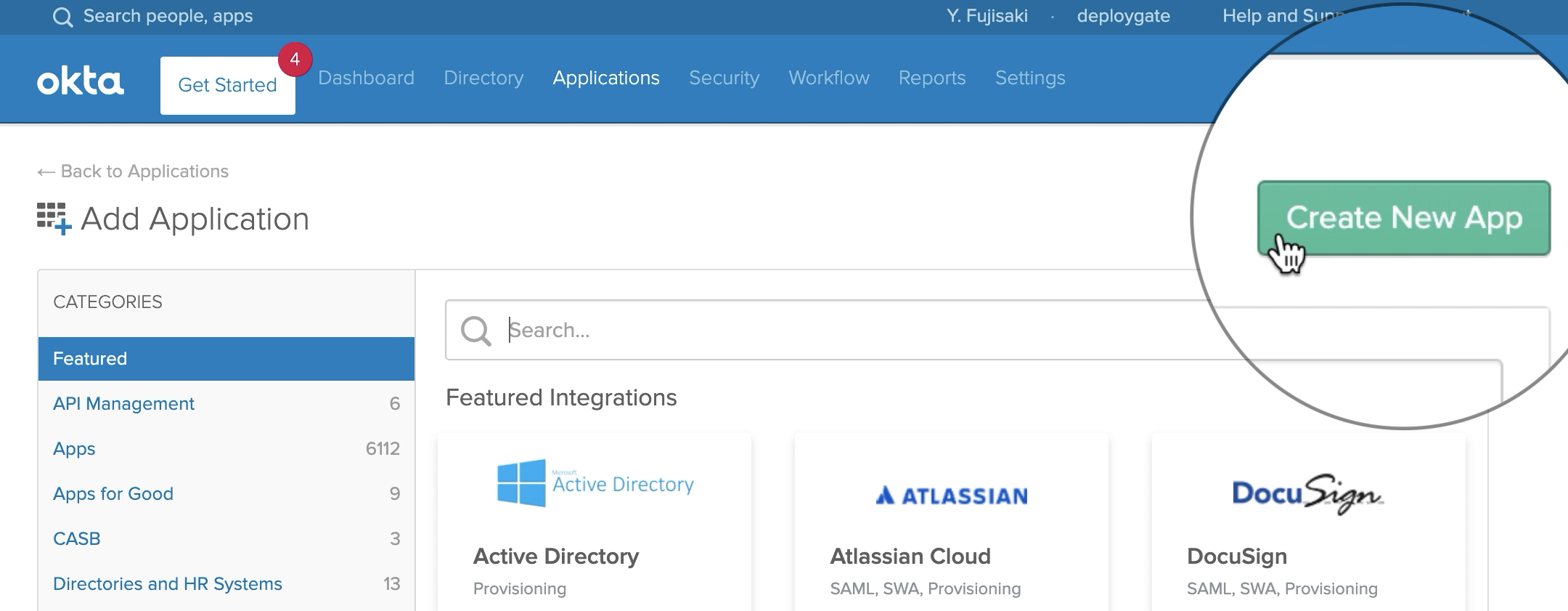Screen dimensions: 1568x611
Task: Open the Reports menu
Action: point(932,78)
